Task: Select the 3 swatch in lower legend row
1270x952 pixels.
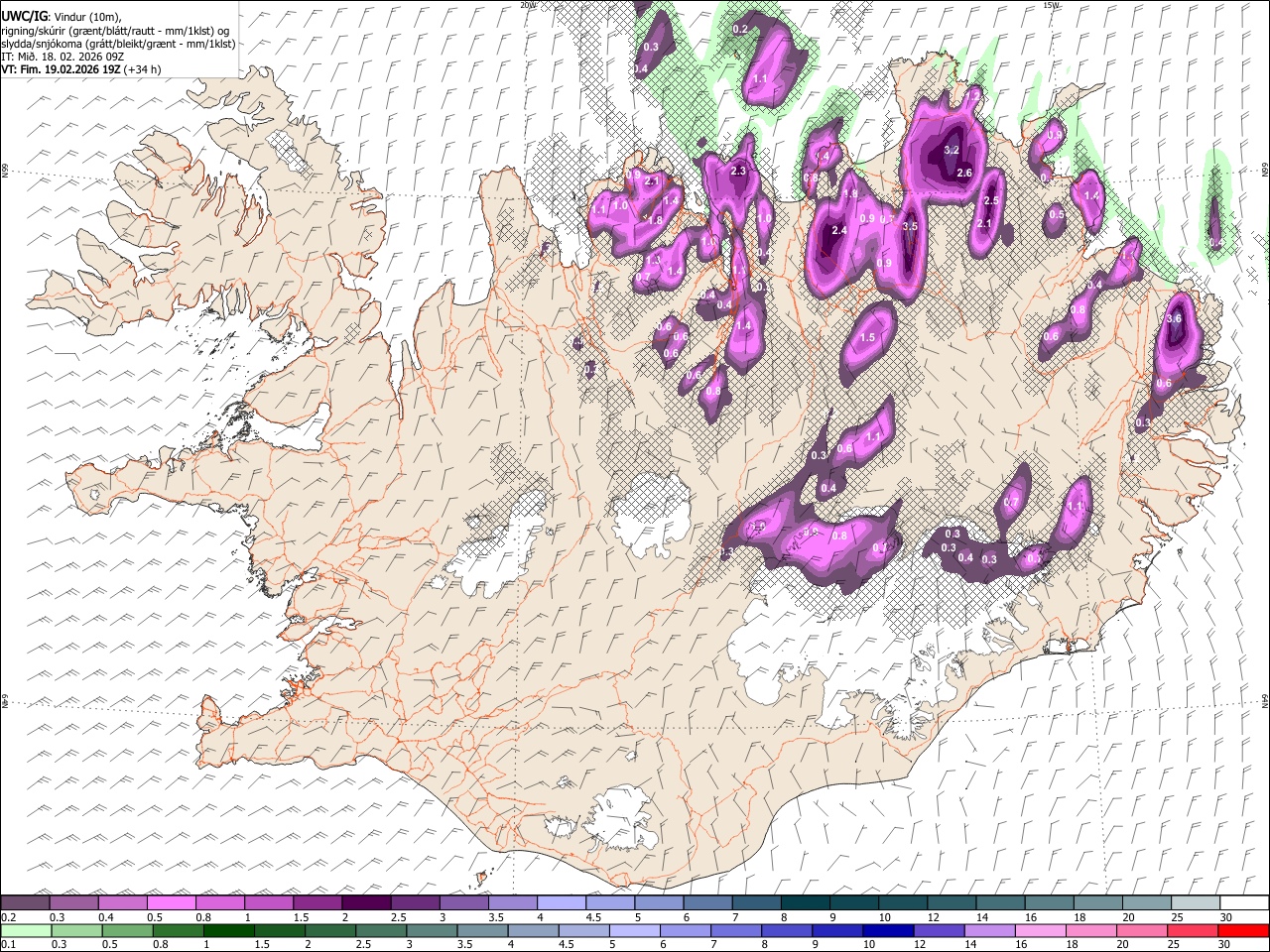Action: pos(432,930)
